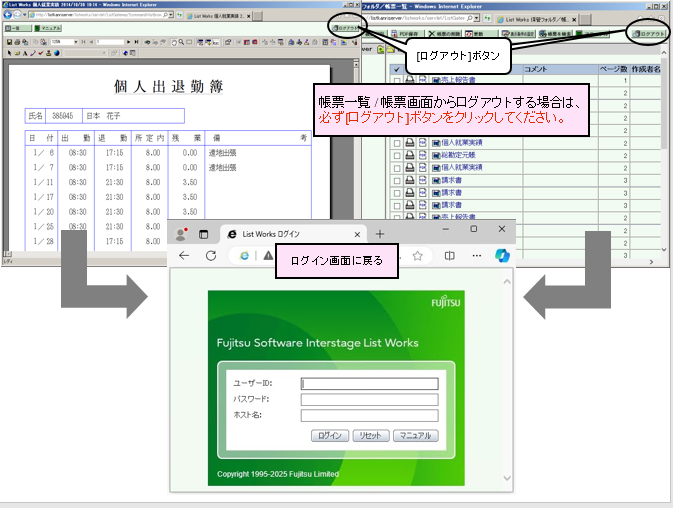Toggle the select-all checkbox in the list header
The width and height of the screenshot is (673, 508).
point(397,70)
